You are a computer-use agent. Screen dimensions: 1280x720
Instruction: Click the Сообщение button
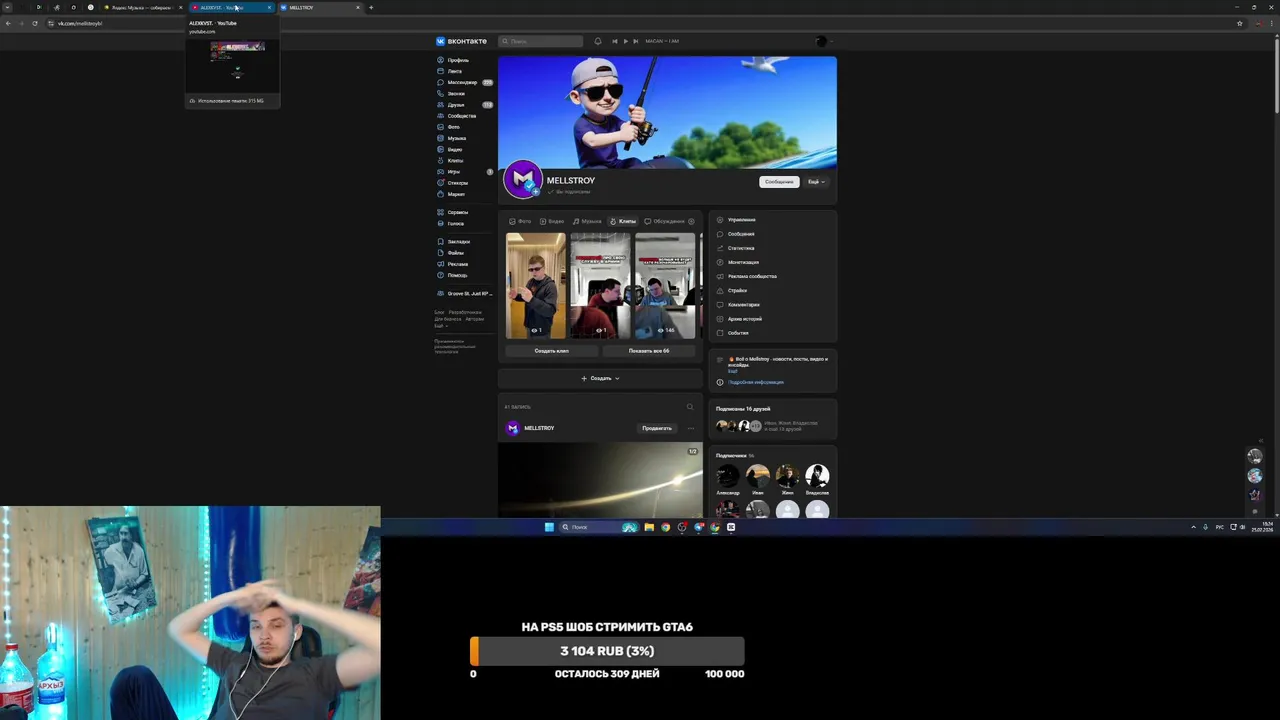click(x=779, y=182)
